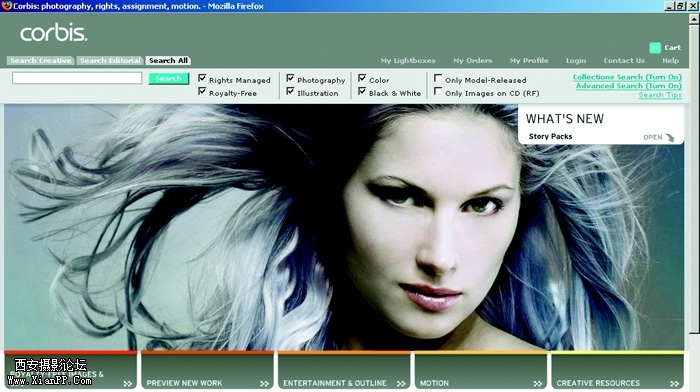
Task: Click the search text input field
Action: coord(77,78)
